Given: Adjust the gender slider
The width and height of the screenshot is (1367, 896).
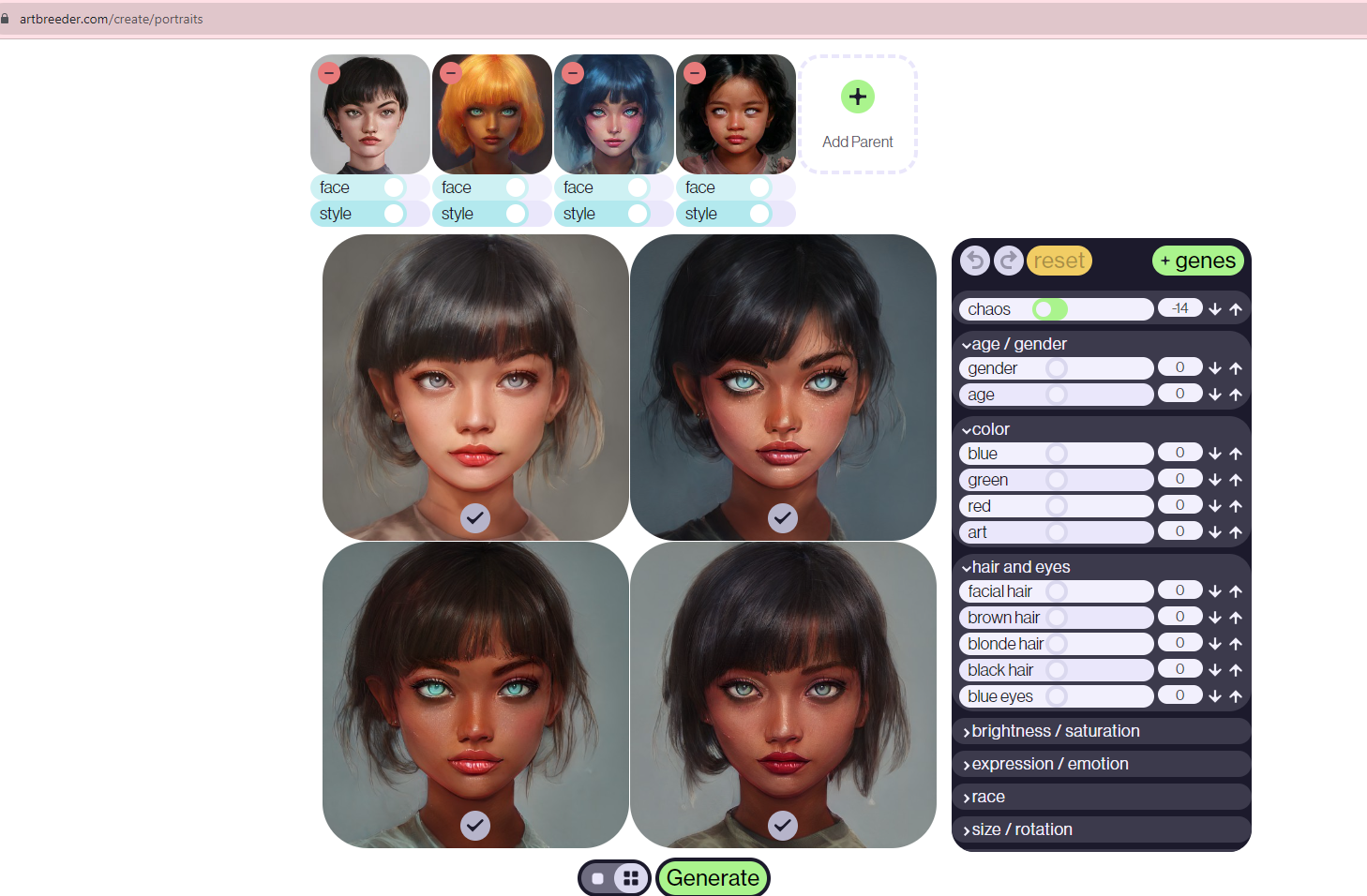Looking at the screenshot, I should [1056, 368].
